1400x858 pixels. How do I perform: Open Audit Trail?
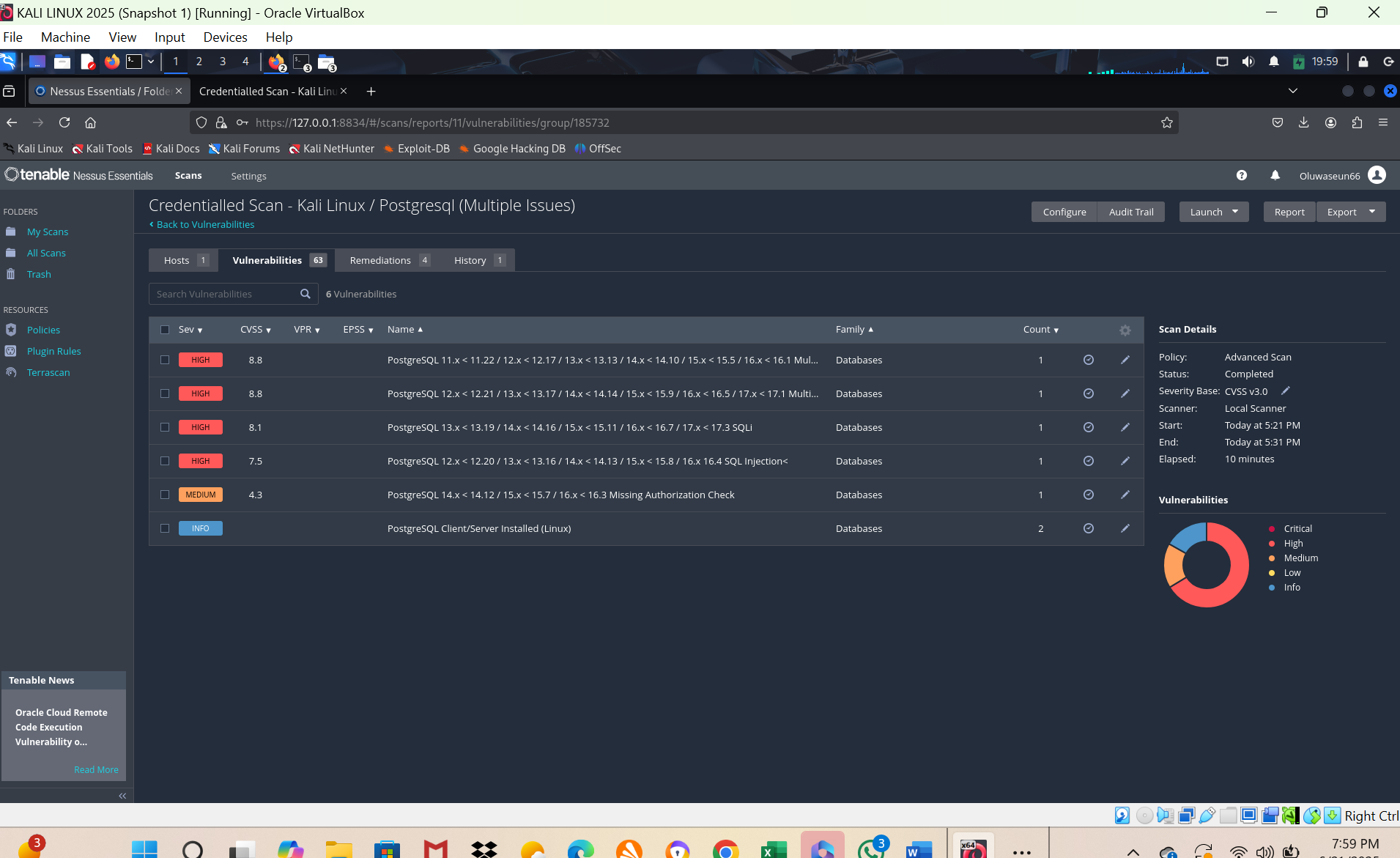tap(1131, 212)
